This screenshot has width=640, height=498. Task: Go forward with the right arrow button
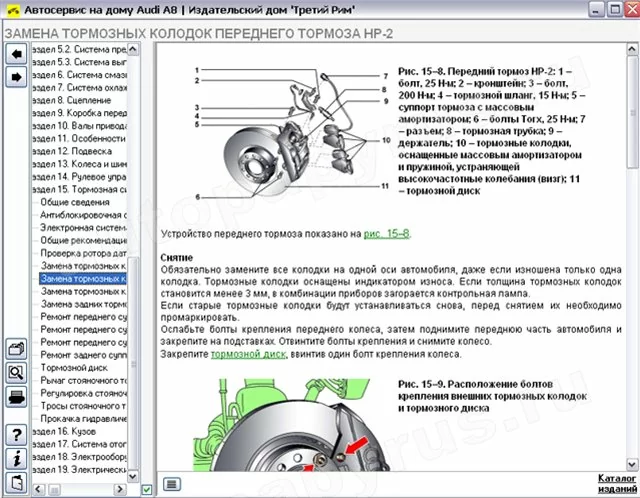coord(16,77)
